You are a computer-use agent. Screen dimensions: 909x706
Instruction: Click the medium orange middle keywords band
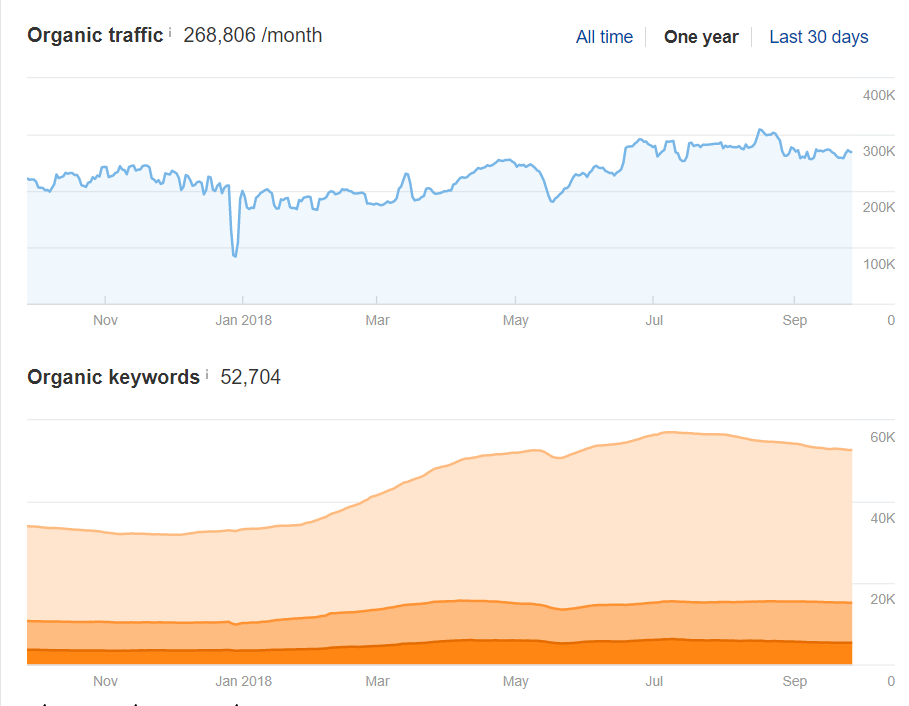(x=439, y=623)
